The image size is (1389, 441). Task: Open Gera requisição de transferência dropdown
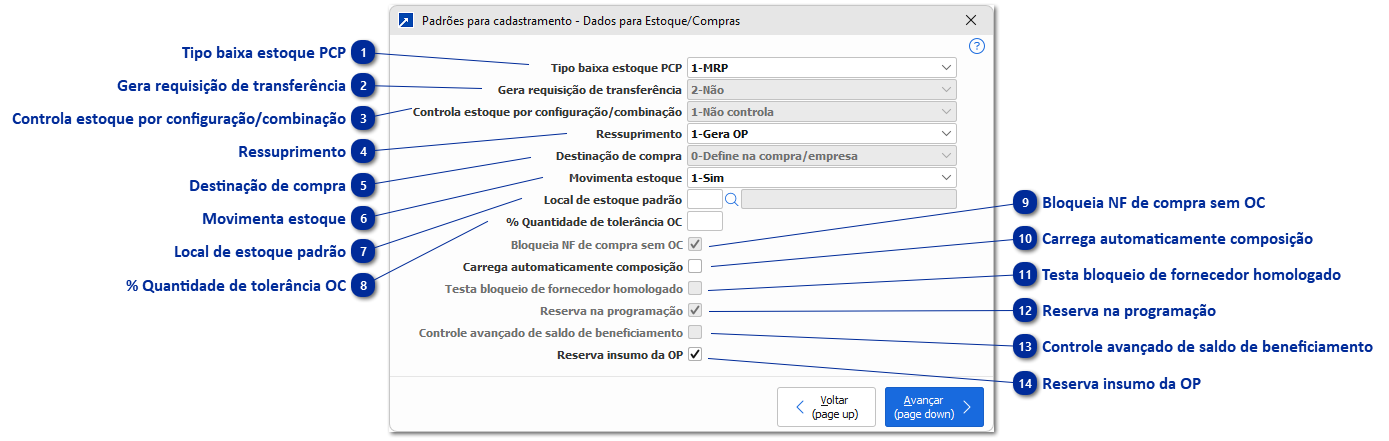(821, 90)
